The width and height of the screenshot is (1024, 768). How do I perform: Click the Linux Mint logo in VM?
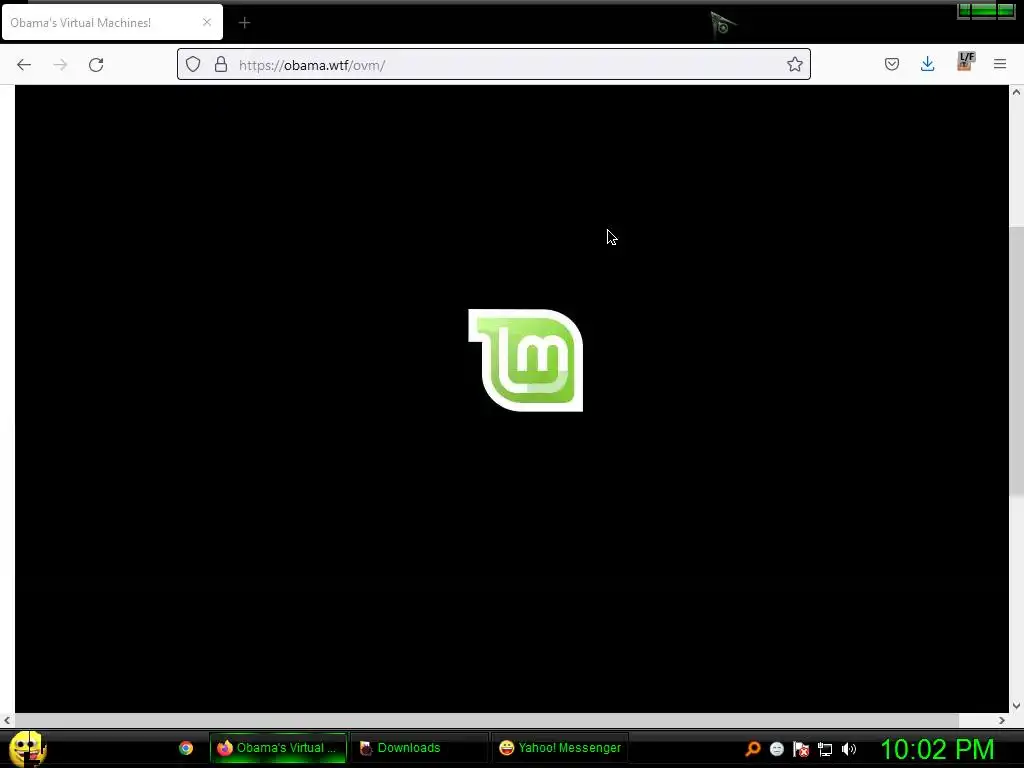click(526, 360)
